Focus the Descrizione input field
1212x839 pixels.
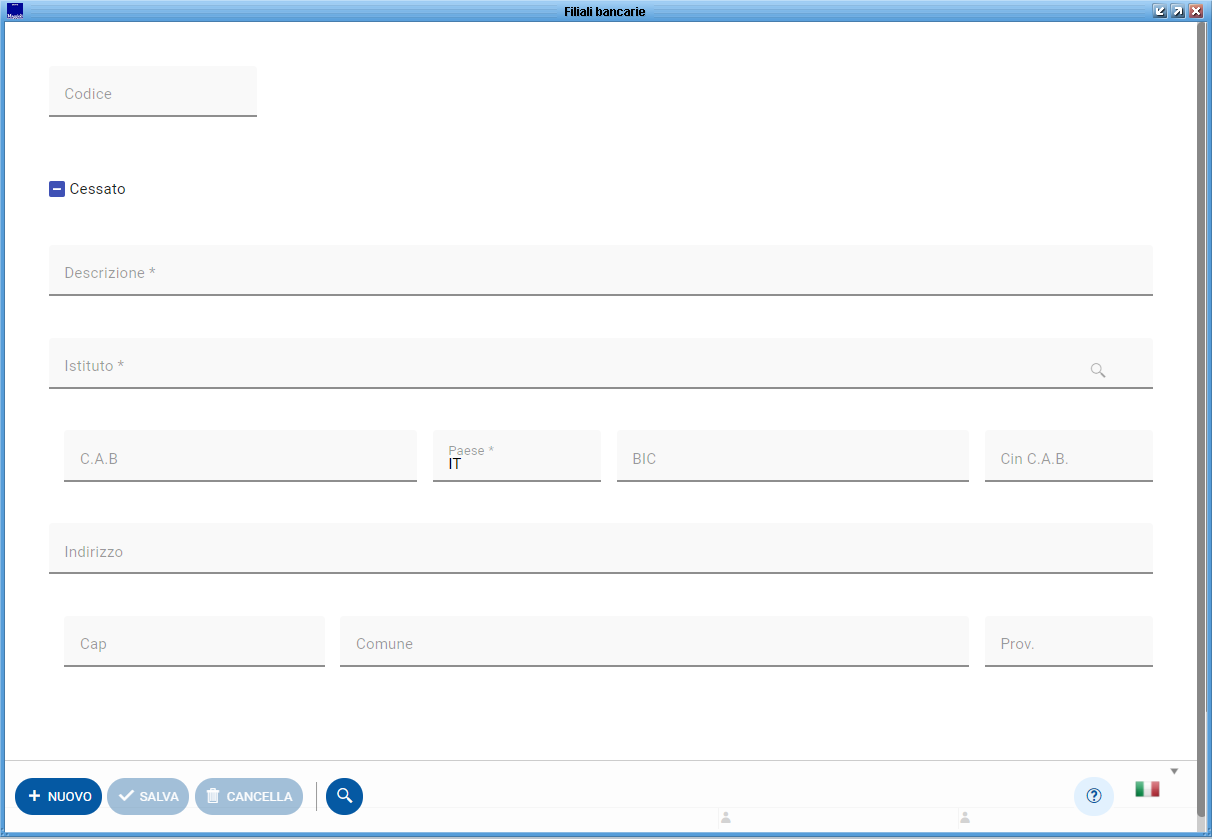coord(601,271)
